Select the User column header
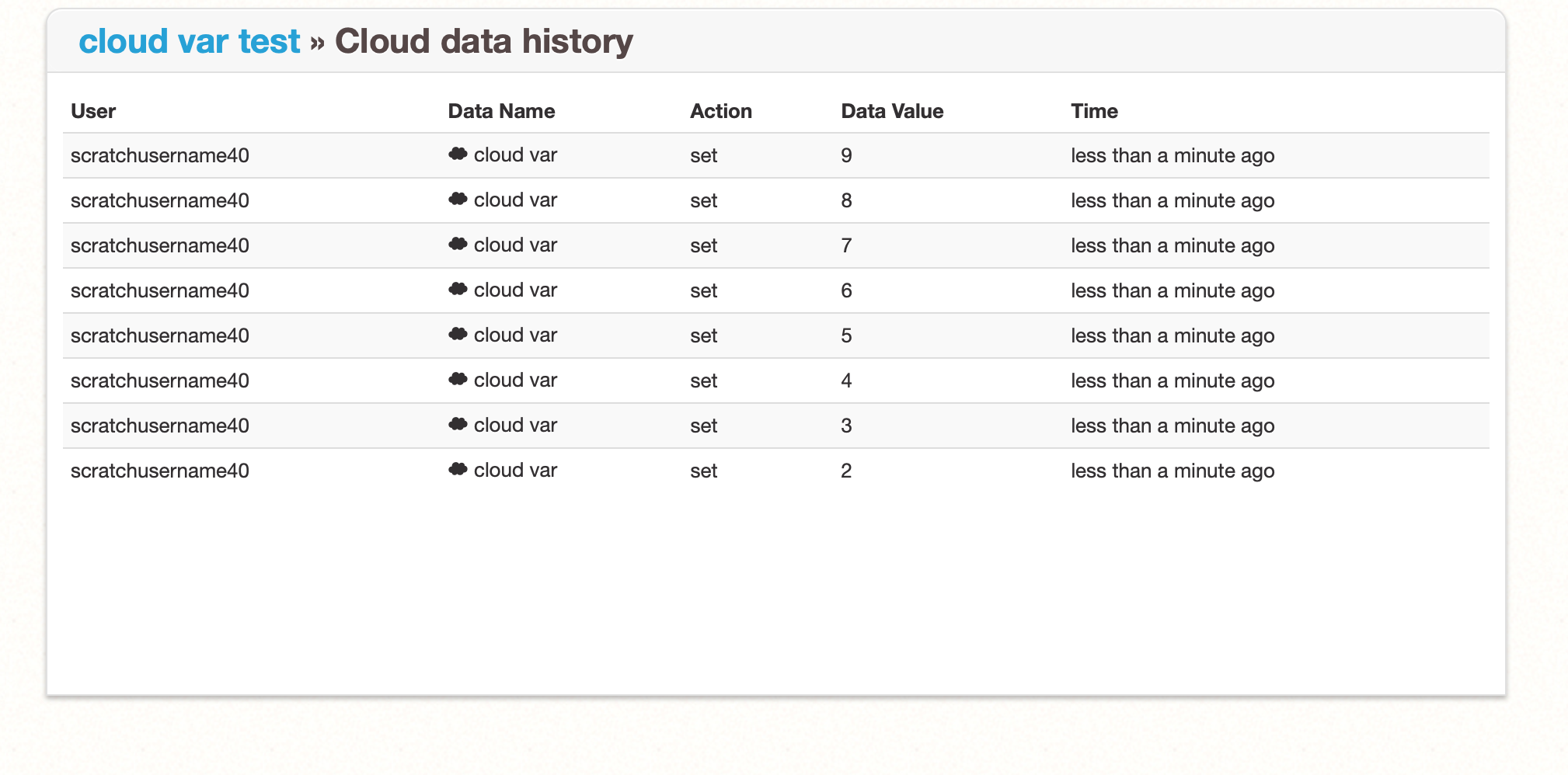 tap(92, 111)
